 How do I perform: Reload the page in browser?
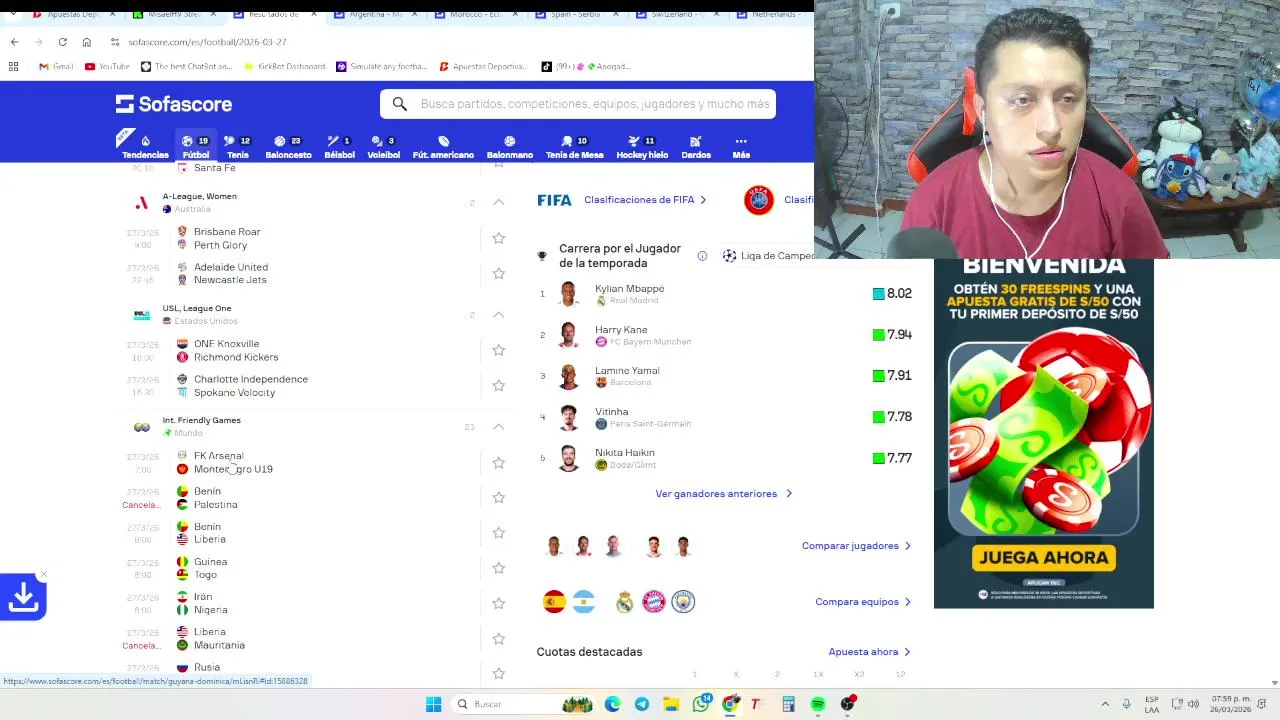(x=62, y=42)
